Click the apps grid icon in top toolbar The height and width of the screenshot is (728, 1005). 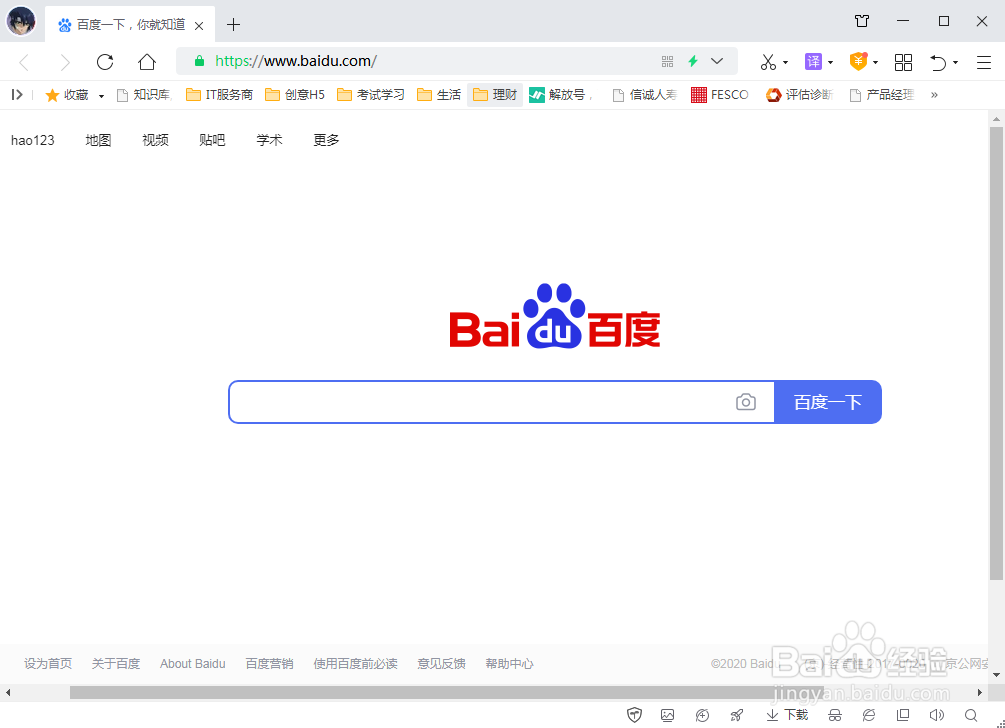[903, 61]
